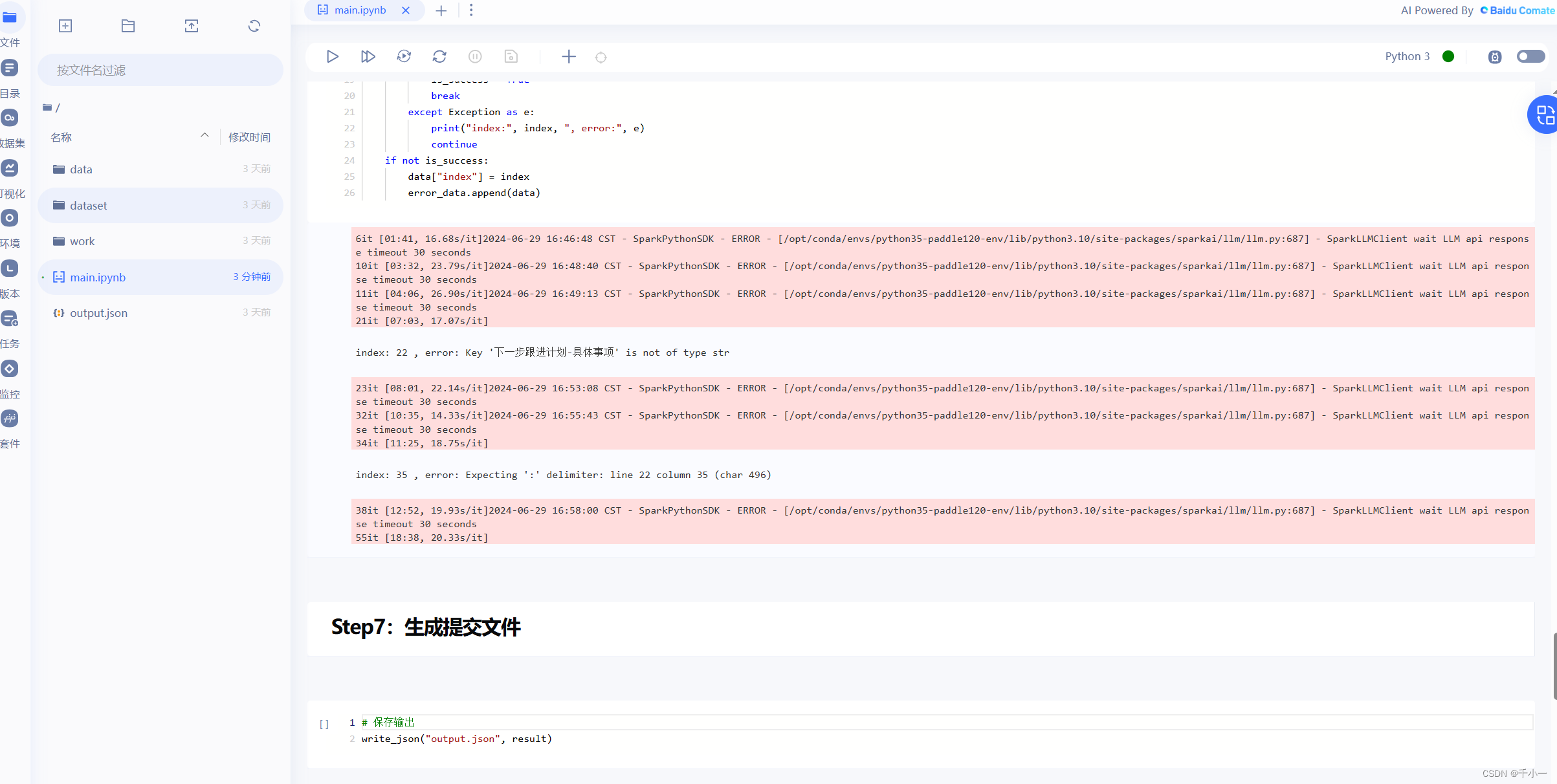Click restart and run kernel icon
The width and height of the screenshot is (1557, 784).
(x=404, y=57)
